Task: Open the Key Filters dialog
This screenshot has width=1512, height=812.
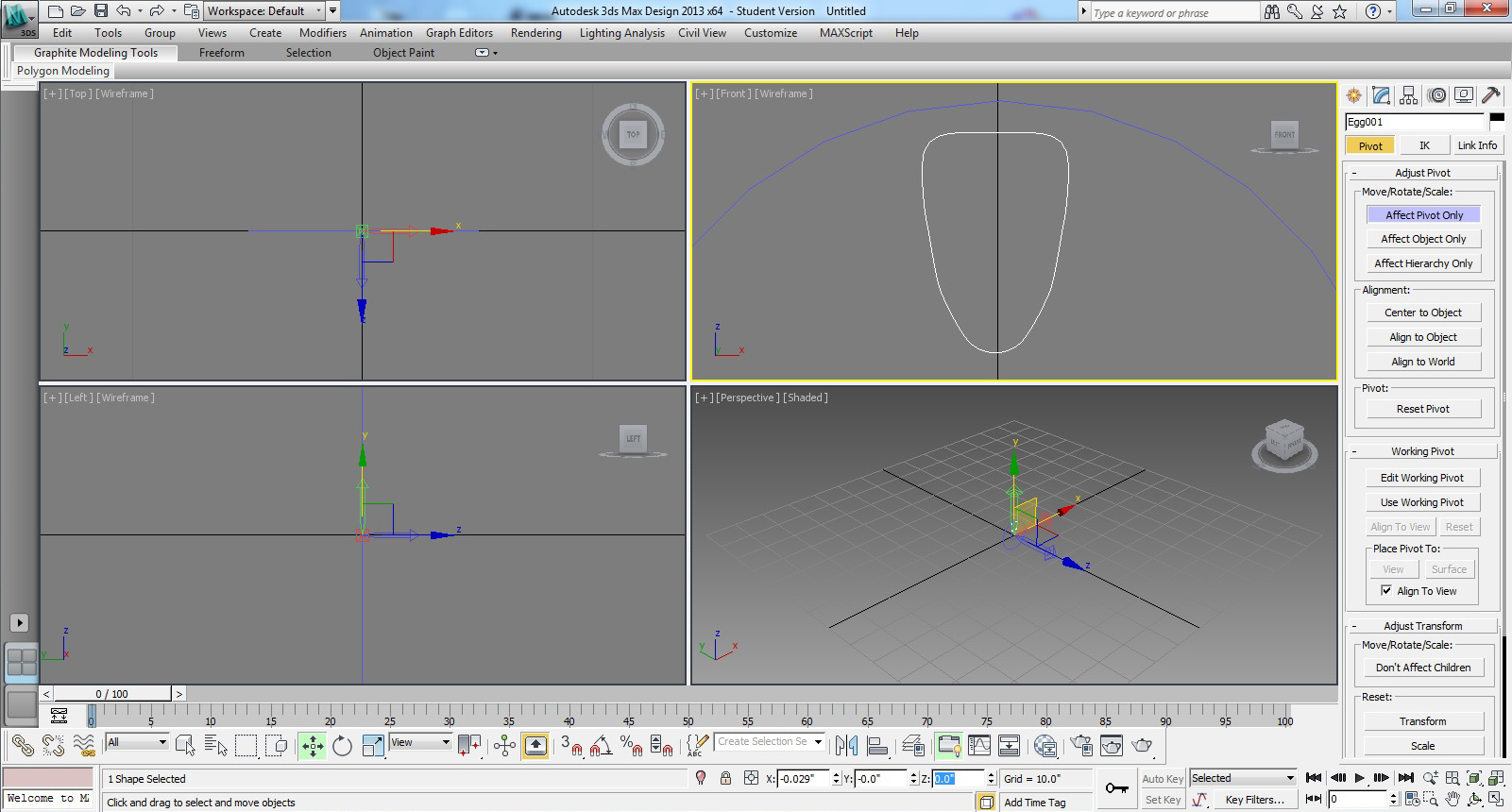Action: coord(1254,800)
